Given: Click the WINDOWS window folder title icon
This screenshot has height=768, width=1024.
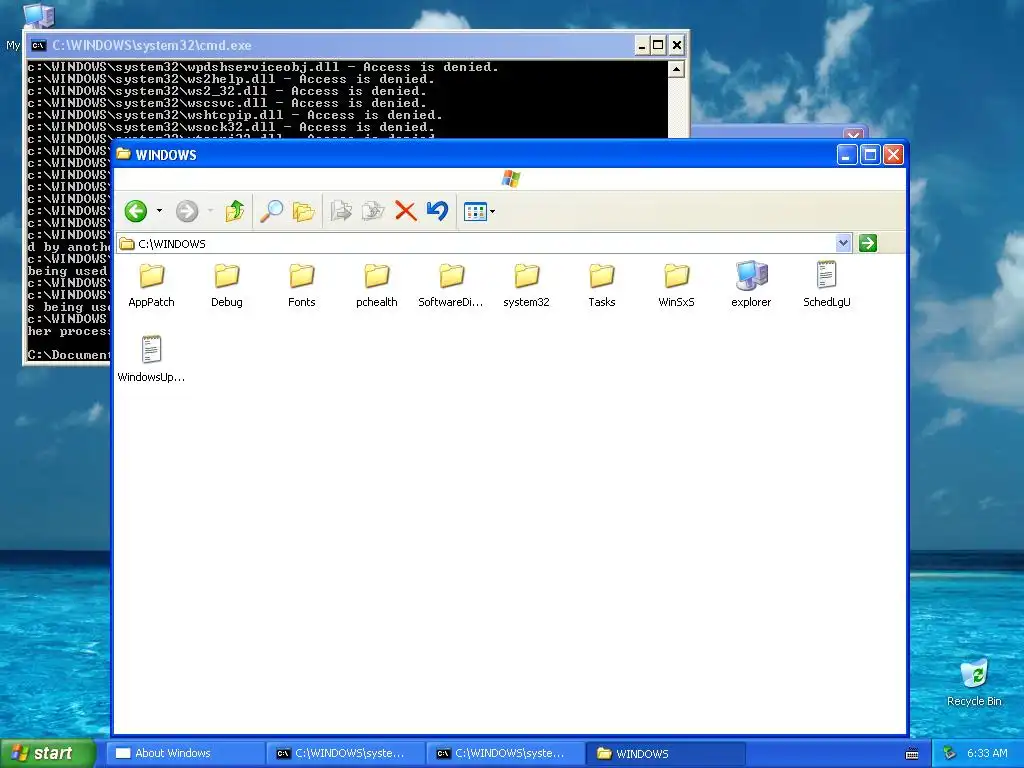Looking at the screenshot, I should tap(123, 154).
